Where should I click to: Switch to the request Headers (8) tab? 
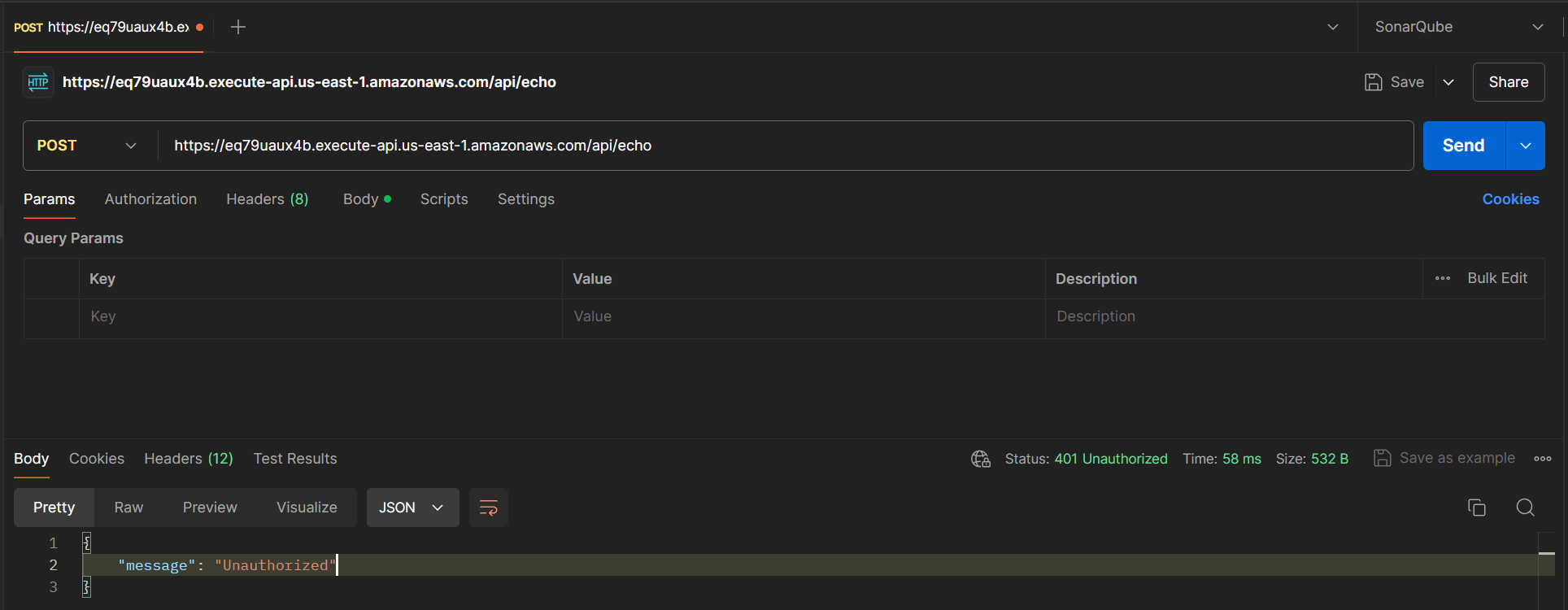(x=268, y=199)
